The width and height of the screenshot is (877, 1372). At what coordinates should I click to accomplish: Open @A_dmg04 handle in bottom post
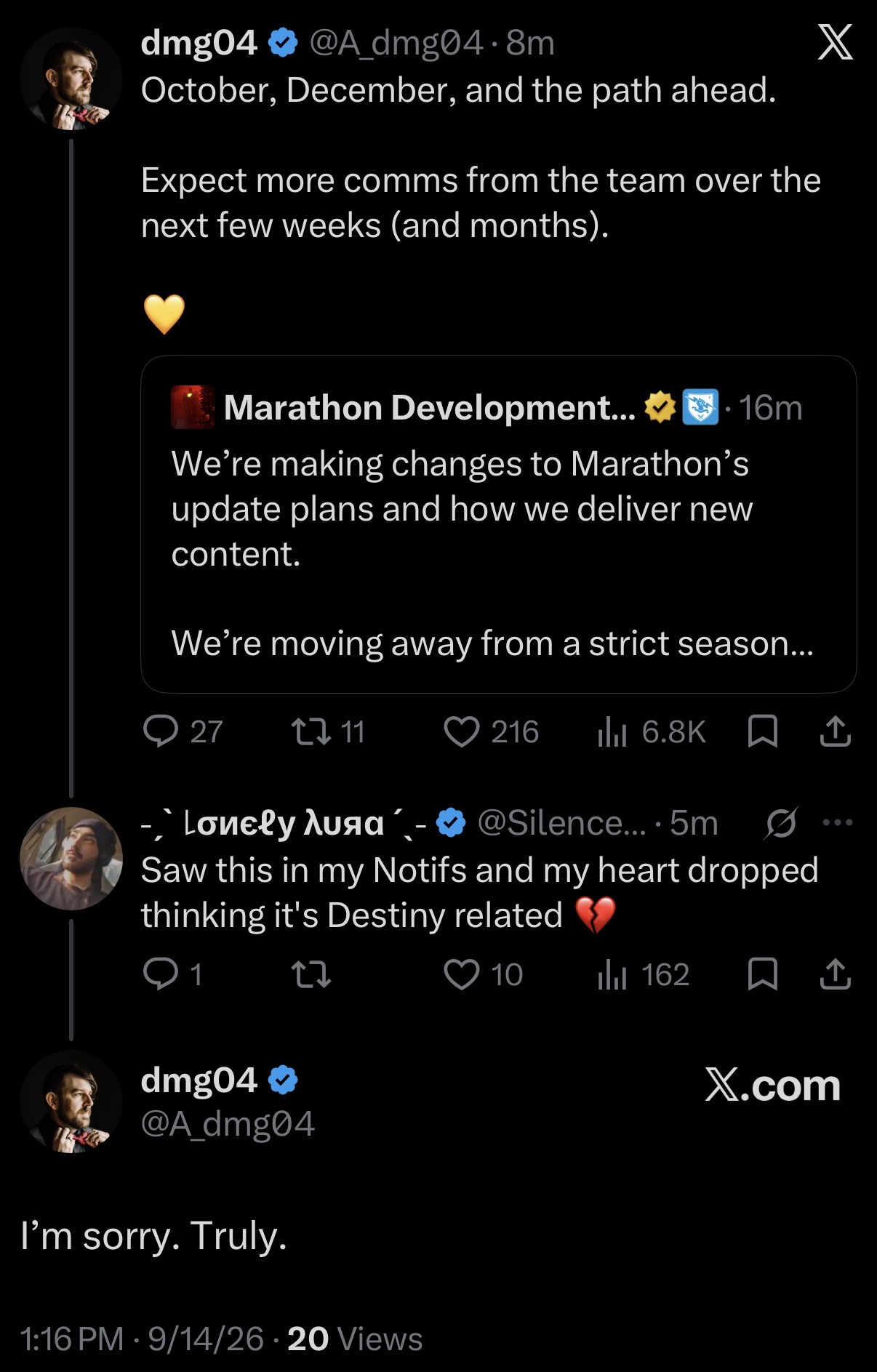228,1123
